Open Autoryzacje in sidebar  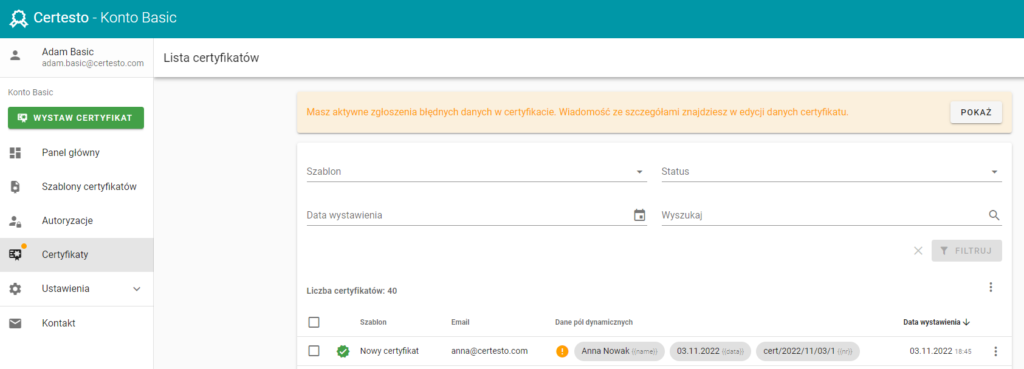click(x=76, y=221)
